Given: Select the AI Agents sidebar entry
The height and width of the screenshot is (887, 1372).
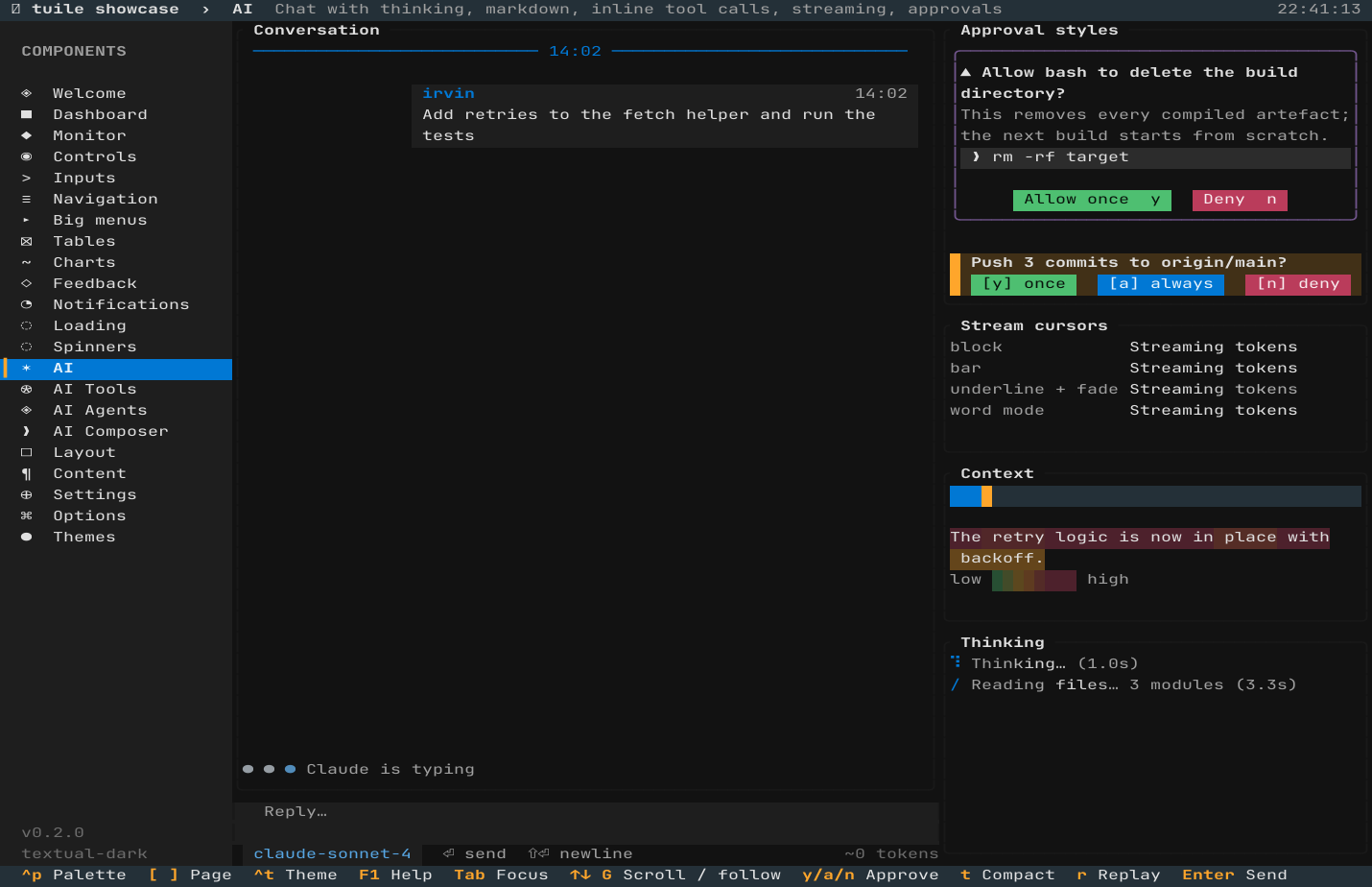Looking at the screenshot, I should click(116, 410).
